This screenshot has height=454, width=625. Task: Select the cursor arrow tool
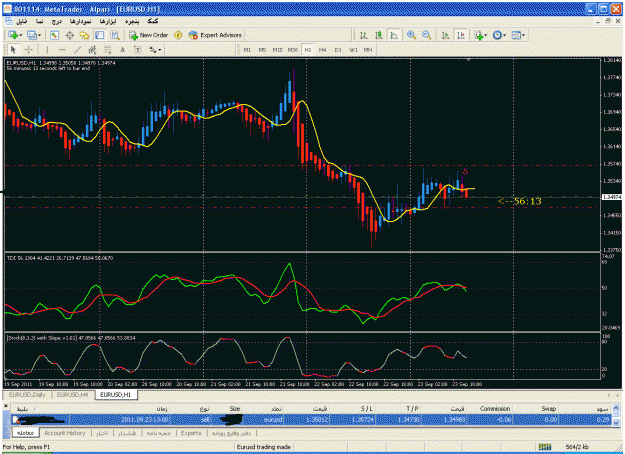click(13, 50)
